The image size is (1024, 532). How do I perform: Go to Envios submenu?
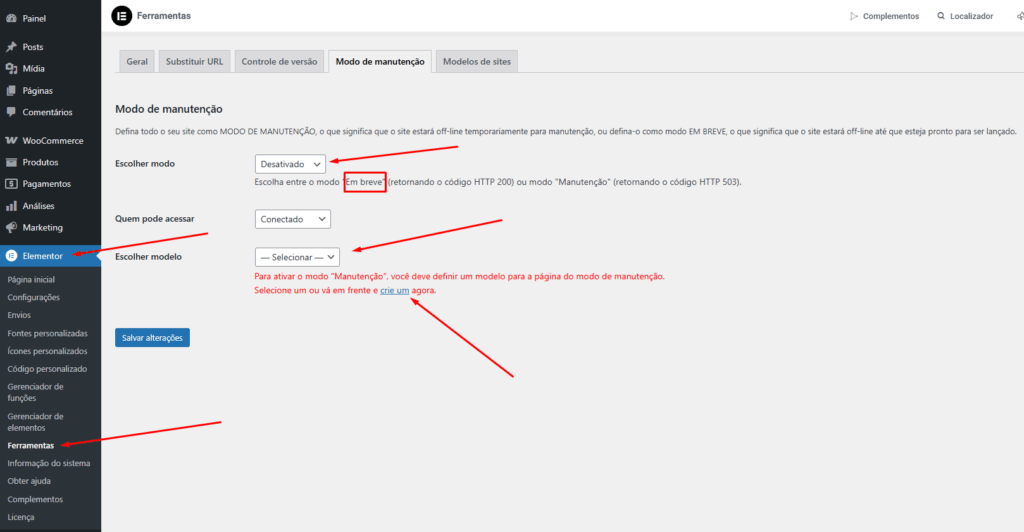19,315
